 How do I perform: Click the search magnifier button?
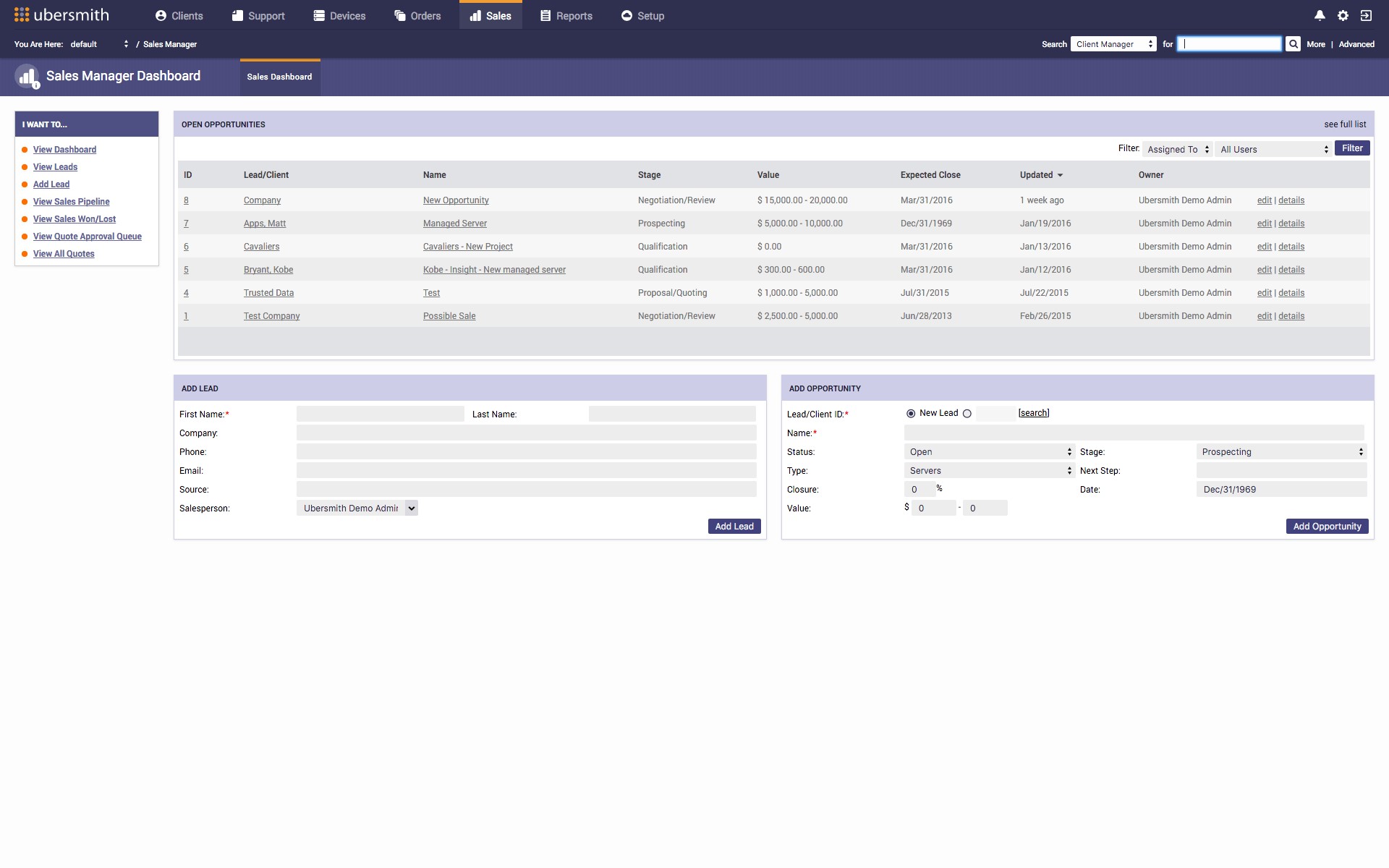[1293, 44]
